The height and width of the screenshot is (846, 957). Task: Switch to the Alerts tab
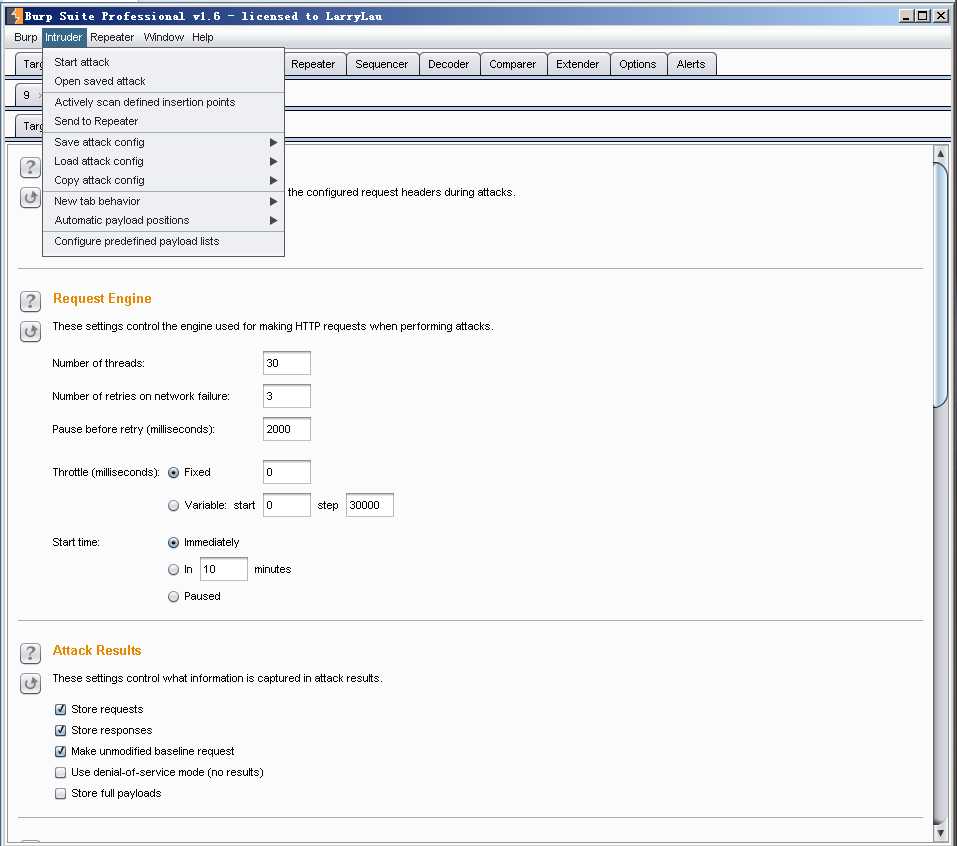[691, 64]
